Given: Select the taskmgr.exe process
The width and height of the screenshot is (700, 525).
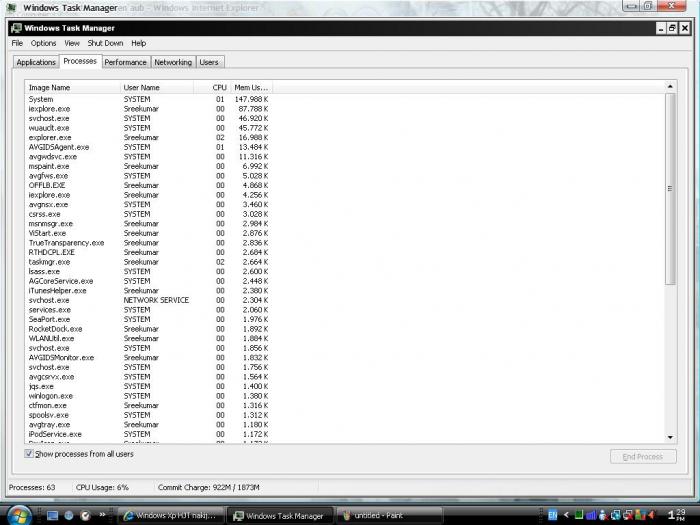Looking at the screenshot, I should click(x=149, y=262).
